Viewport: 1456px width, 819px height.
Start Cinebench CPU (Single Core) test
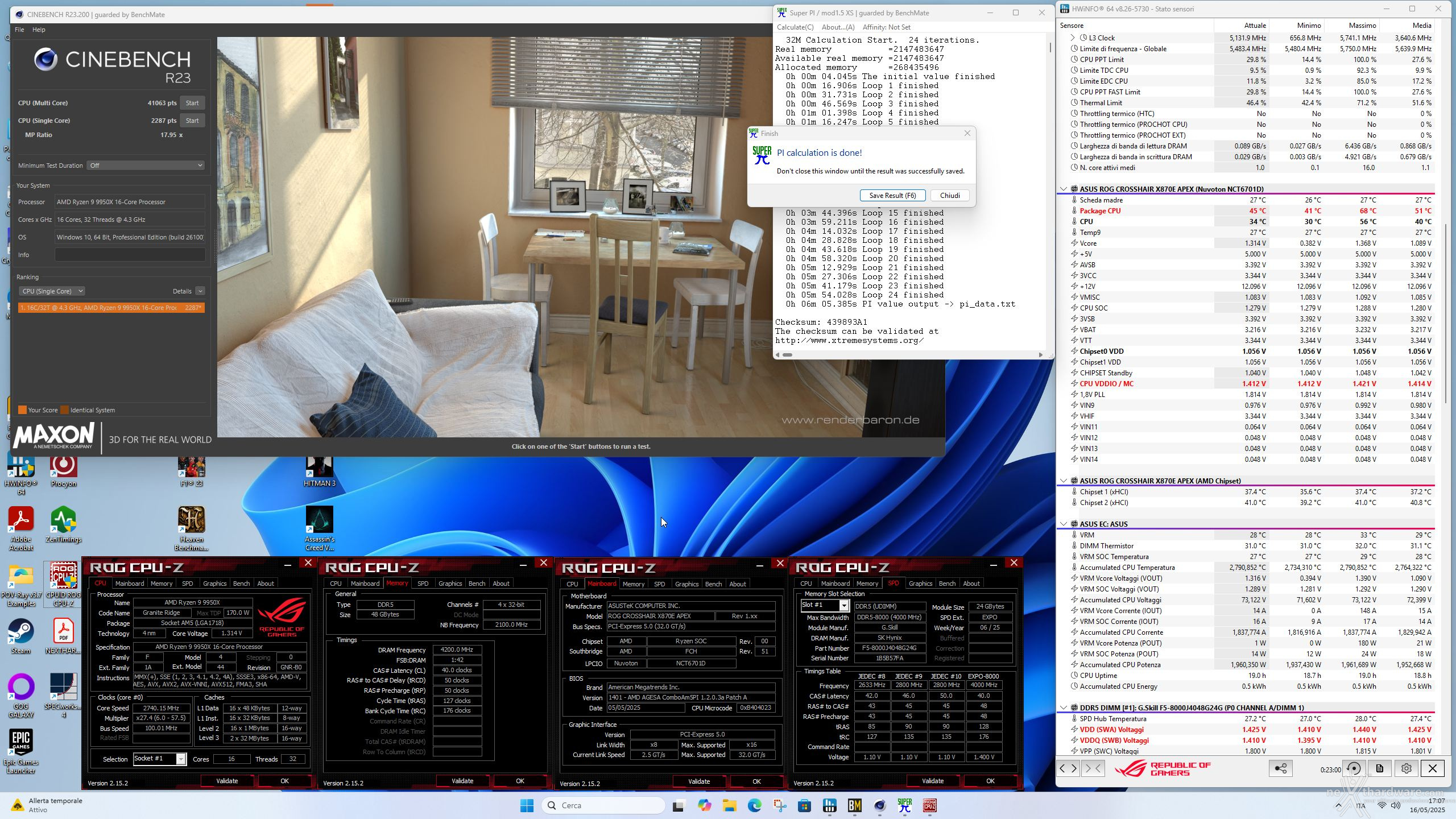click(192, 121)
